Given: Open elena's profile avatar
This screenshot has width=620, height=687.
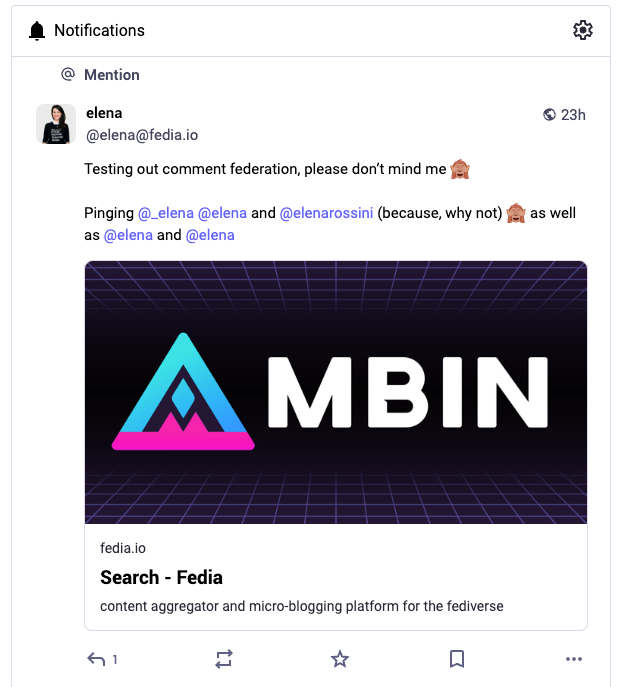Looking at the screenshot, I should click(x=56, y=124).
